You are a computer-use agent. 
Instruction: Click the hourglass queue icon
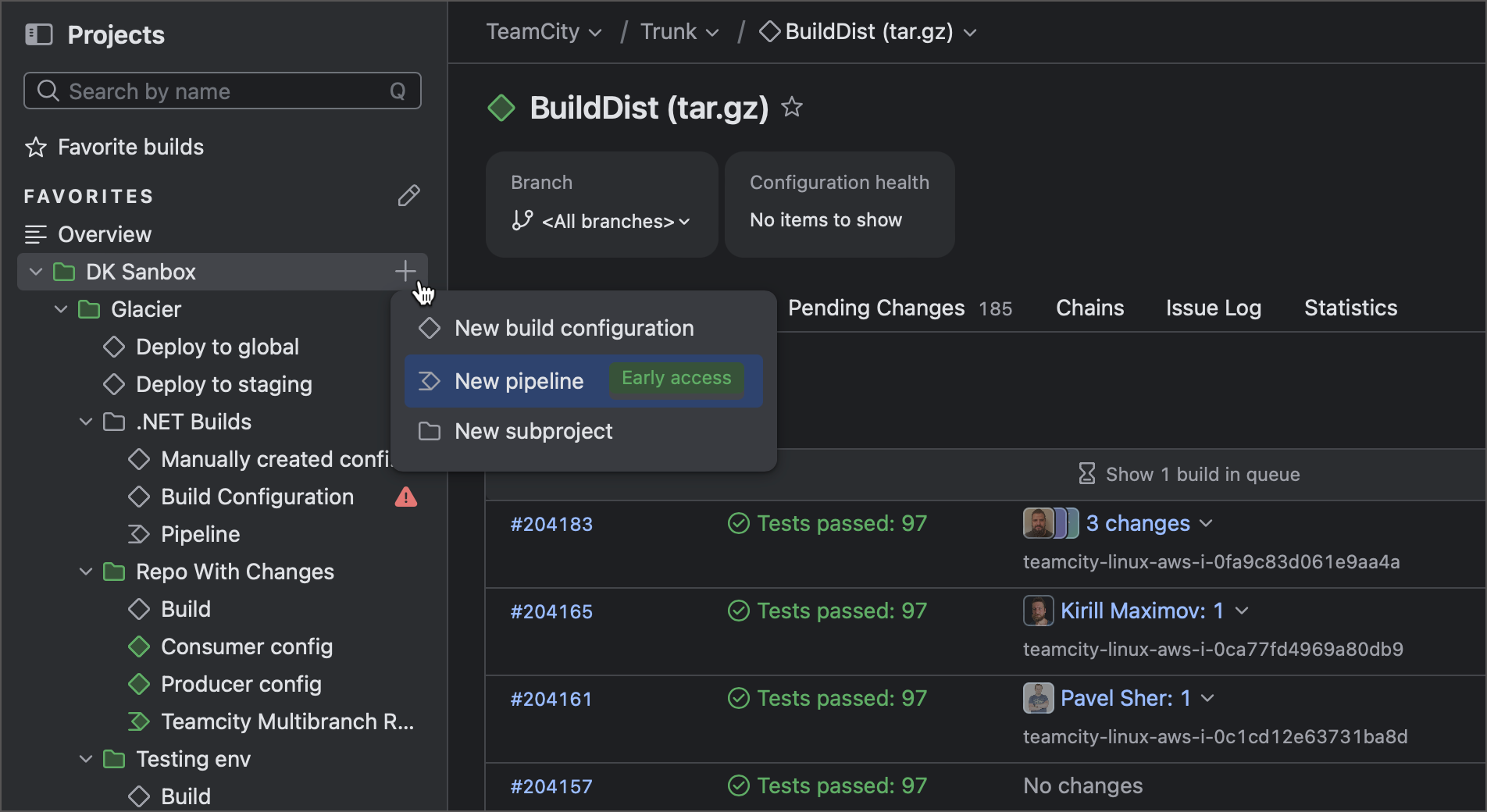click(x=1087, y=473)
